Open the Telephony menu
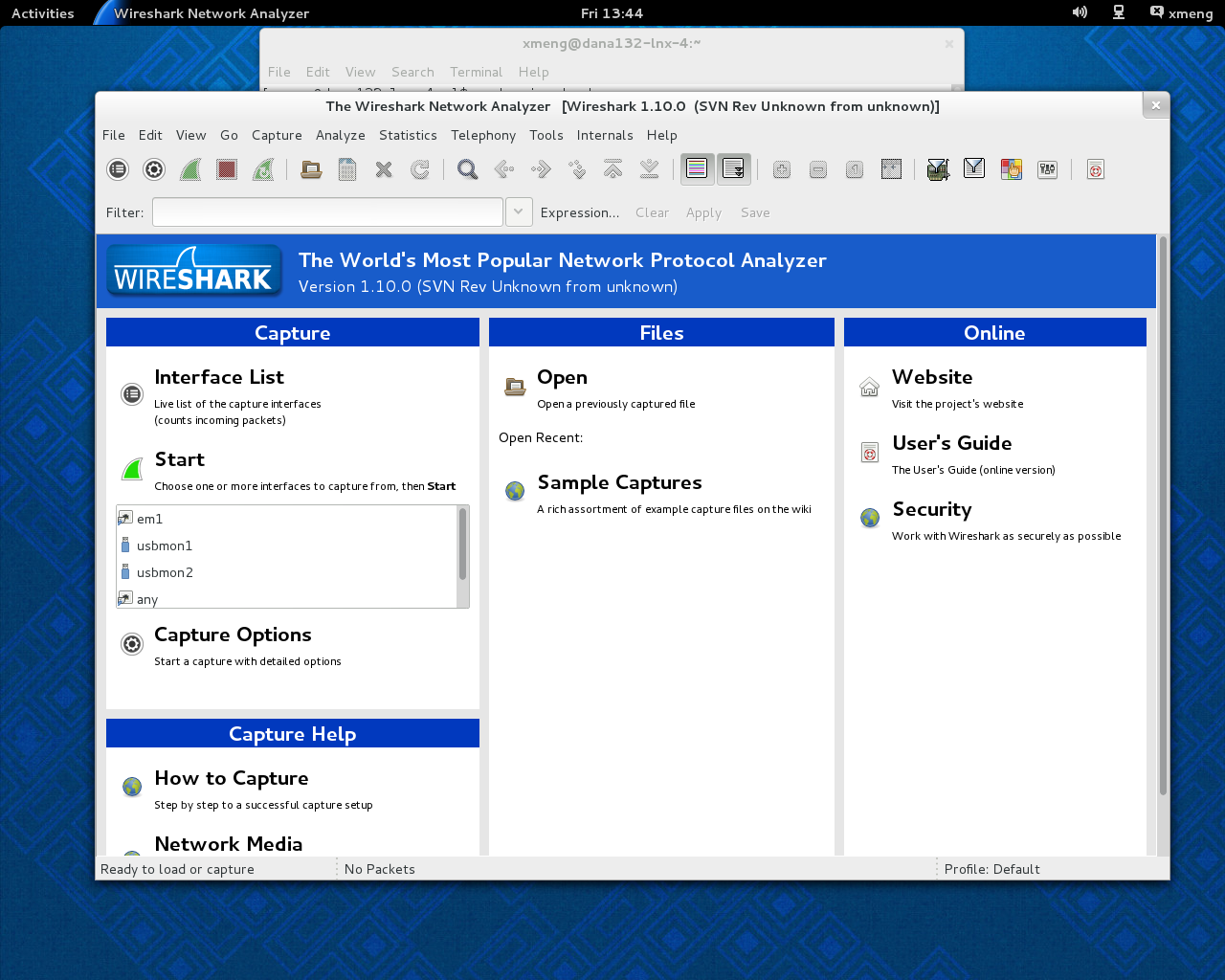Screen dimensions: 1225x980 pos(483,135)
